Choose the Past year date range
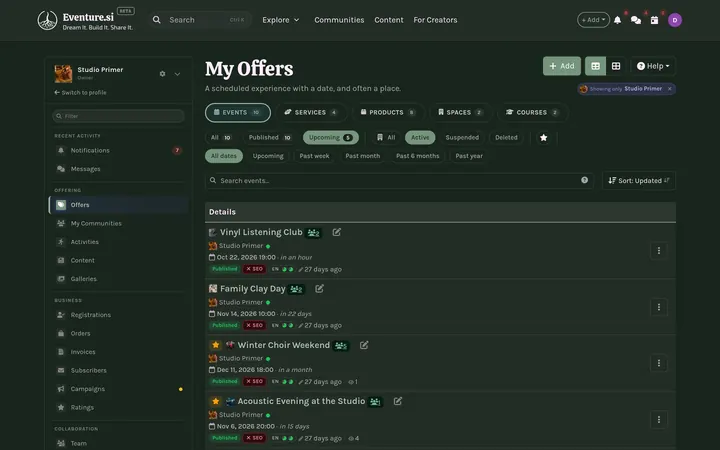 (469, 156)
